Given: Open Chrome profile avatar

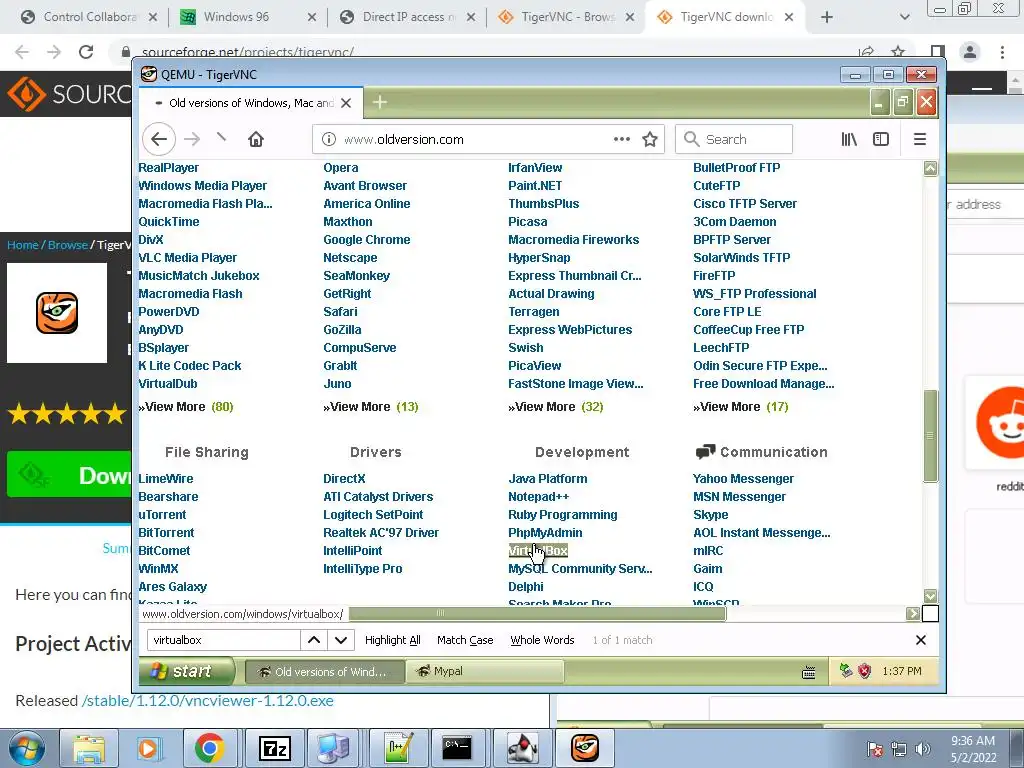Looking at the screenshot, I should pos(970,52).
